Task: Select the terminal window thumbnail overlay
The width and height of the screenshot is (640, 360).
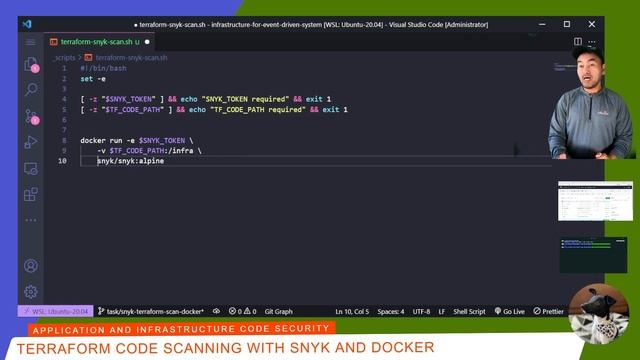Action: click(x=593, y=256)
